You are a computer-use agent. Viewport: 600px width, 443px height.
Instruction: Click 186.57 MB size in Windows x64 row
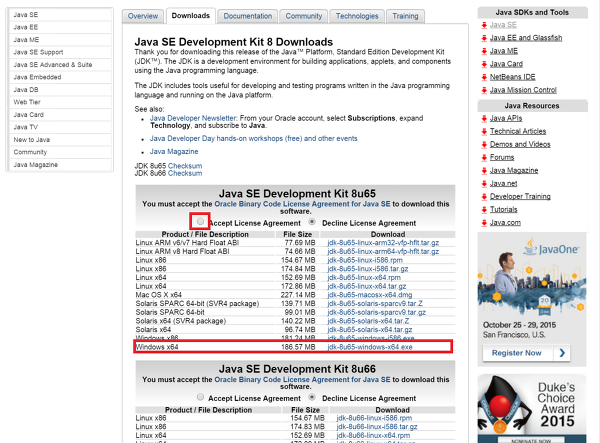click(298, 347)
